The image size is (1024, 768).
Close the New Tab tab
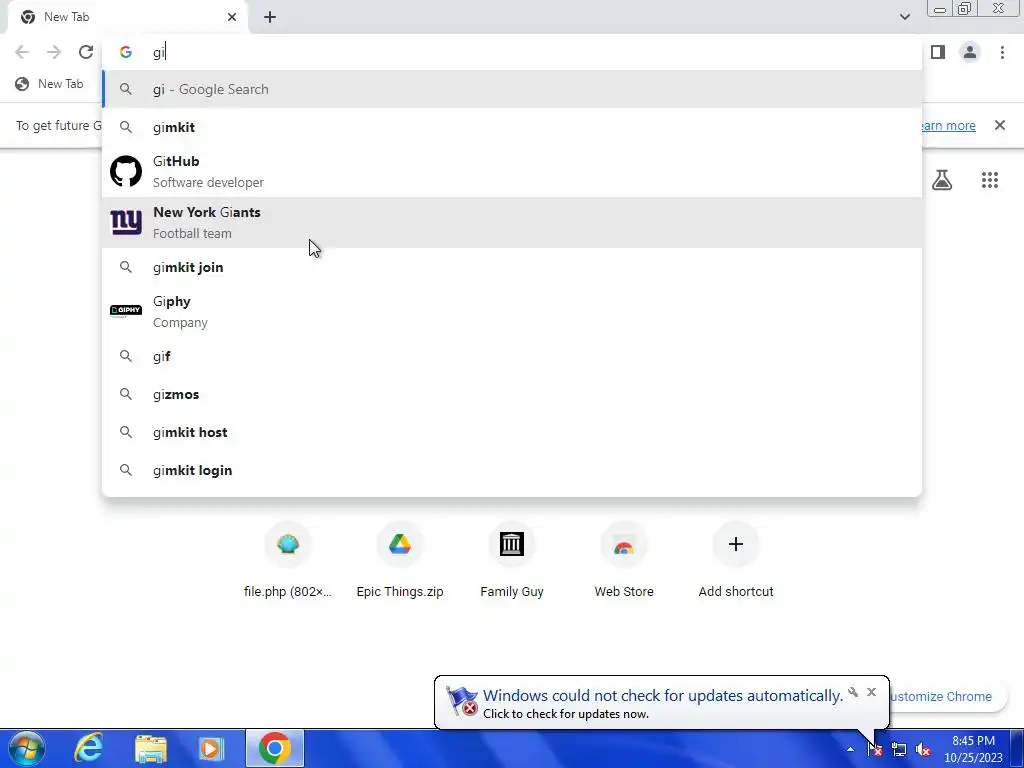[232, 17]
